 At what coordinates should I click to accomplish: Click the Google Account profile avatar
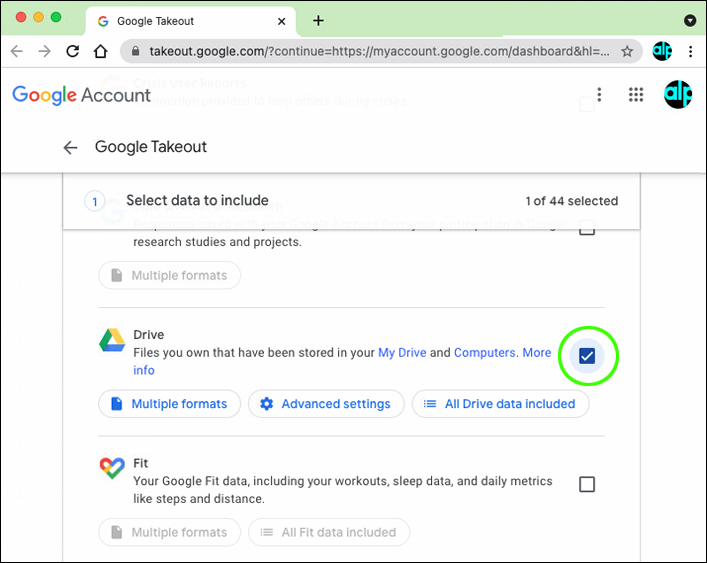click(x=678, y=95)
